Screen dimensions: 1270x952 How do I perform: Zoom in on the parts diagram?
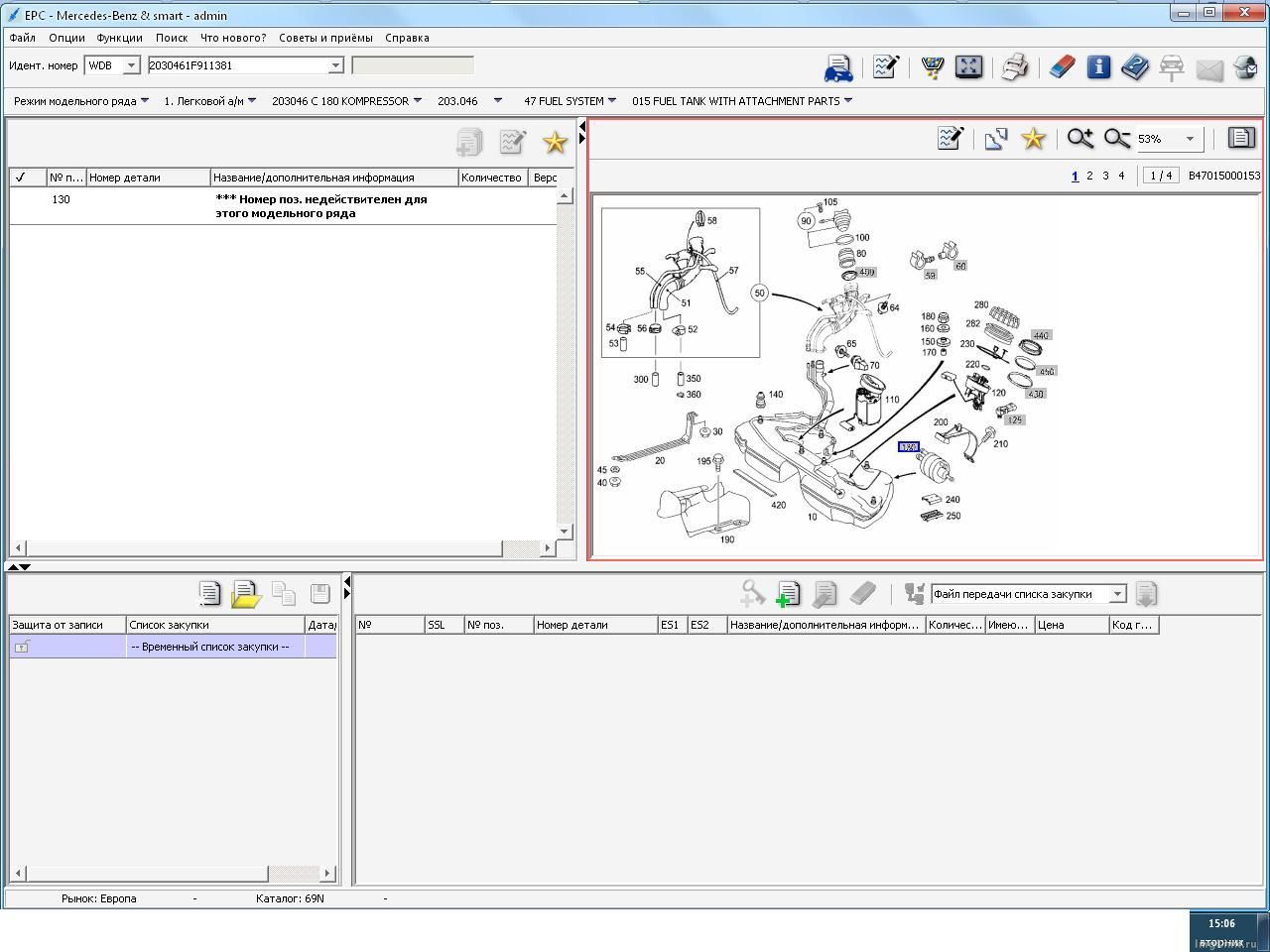click(x=1079, y=139)
